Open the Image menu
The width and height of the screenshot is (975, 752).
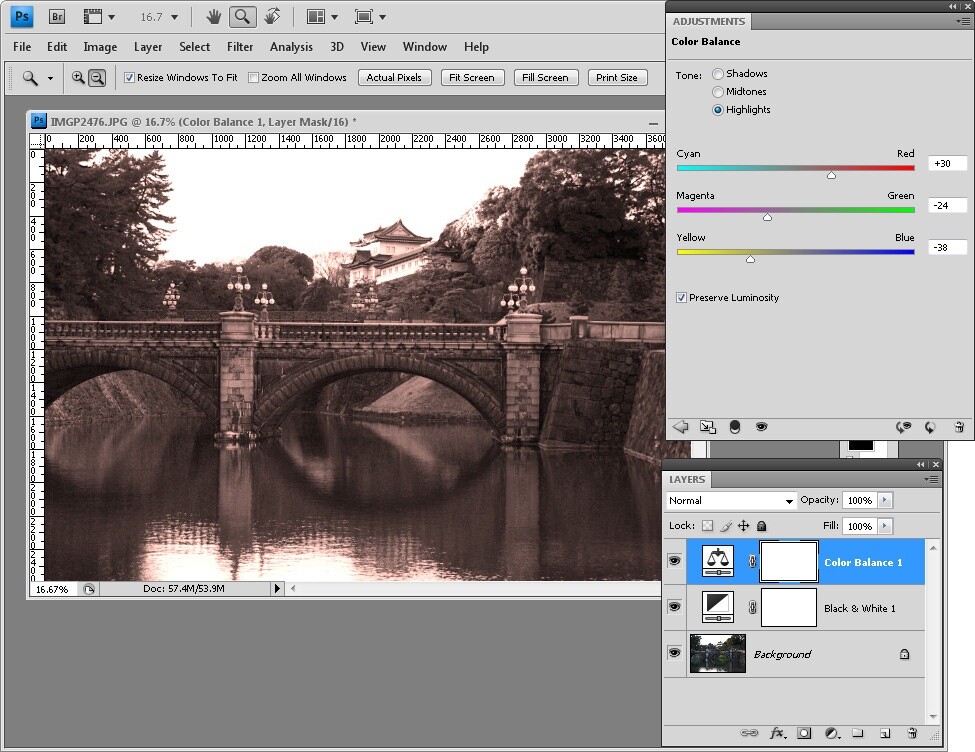100,47
